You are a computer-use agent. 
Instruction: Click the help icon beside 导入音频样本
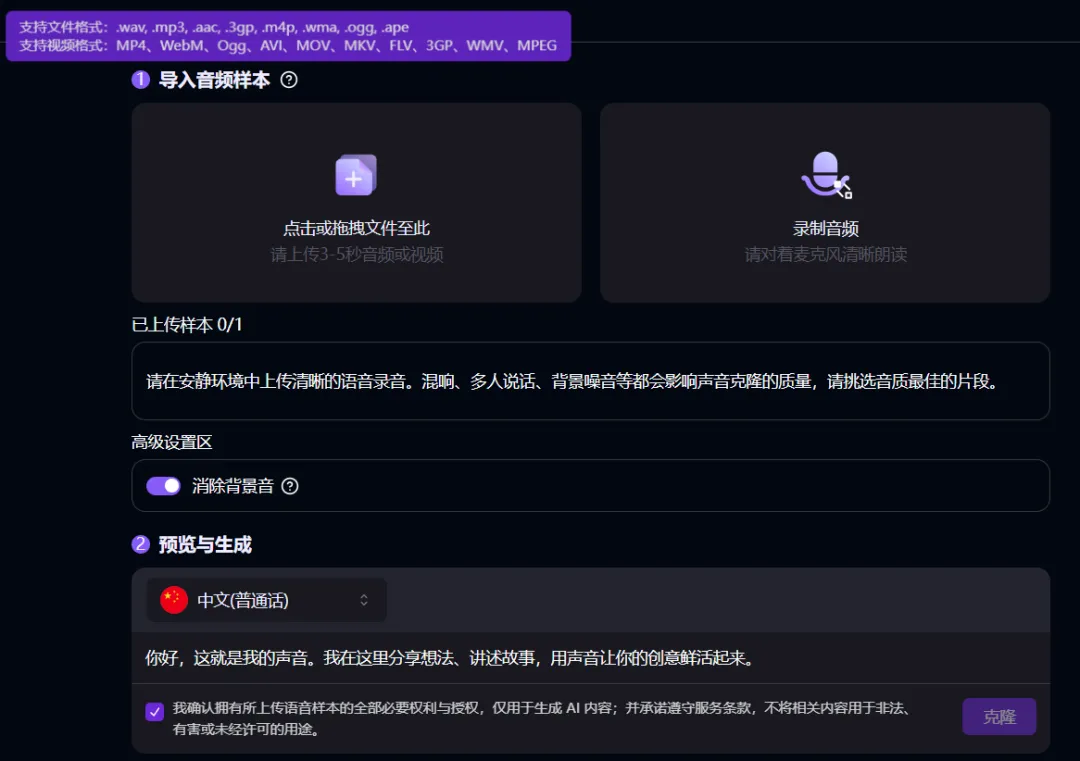[x=289, y=80]
